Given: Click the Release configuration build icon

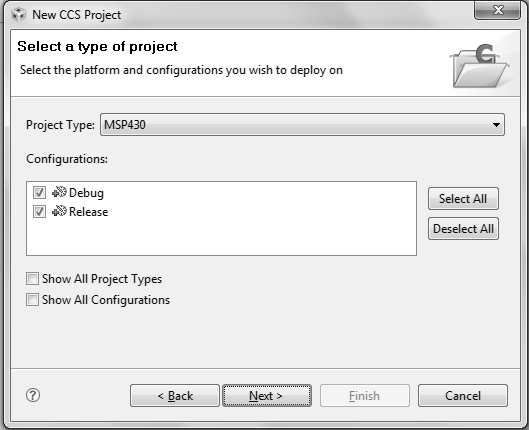Looking at the screenshot, I should click(x=59, y=211).
